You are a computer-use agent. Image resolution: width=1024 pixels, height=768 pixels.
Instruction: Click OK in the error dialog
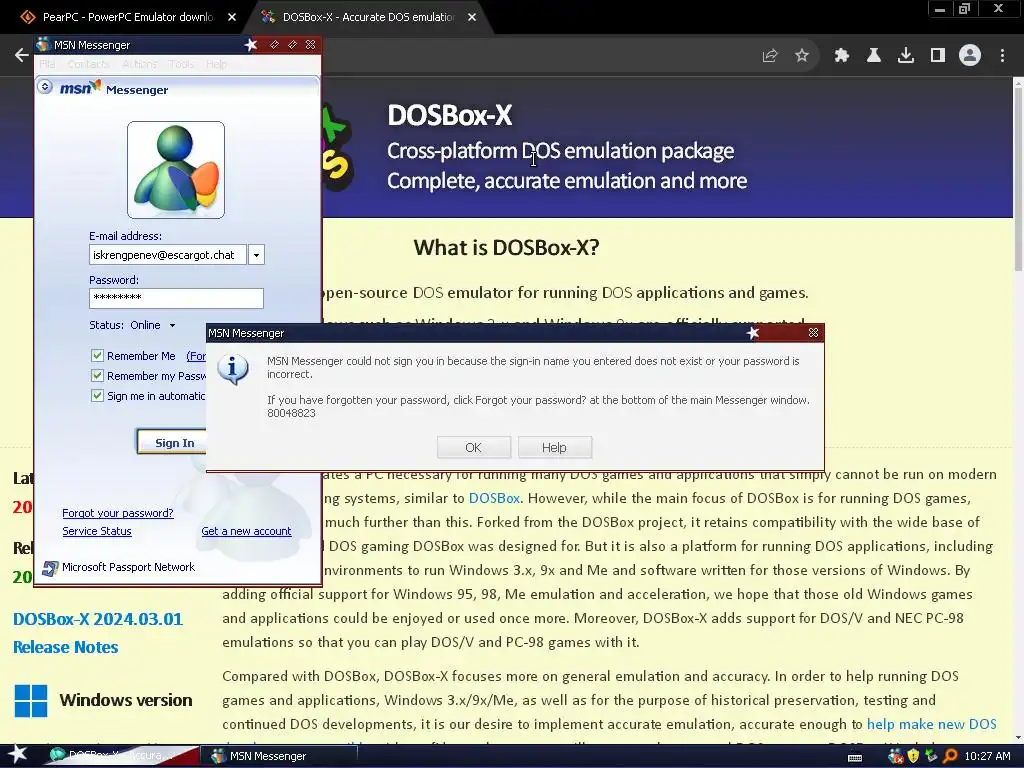(473, 447)
